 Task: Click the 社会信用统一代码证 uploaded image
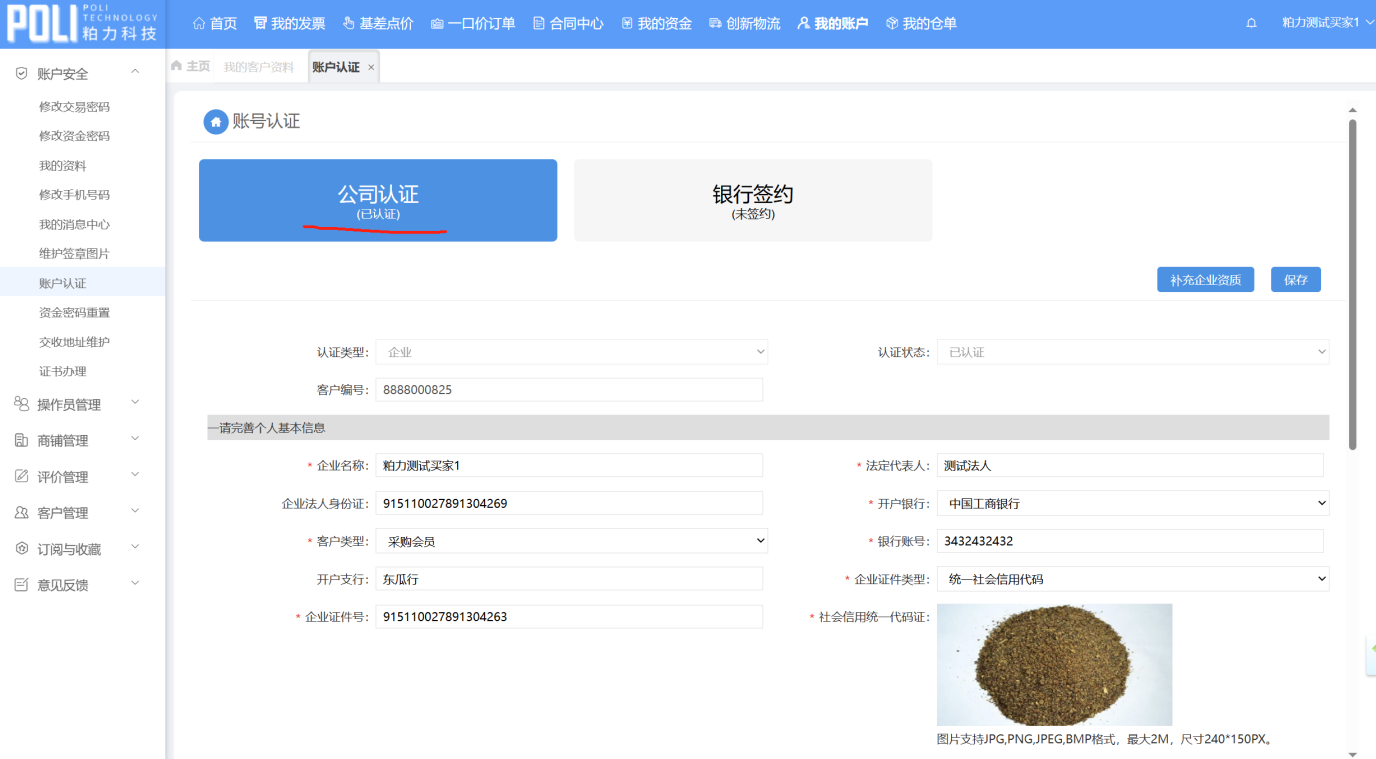point(1054,664)
